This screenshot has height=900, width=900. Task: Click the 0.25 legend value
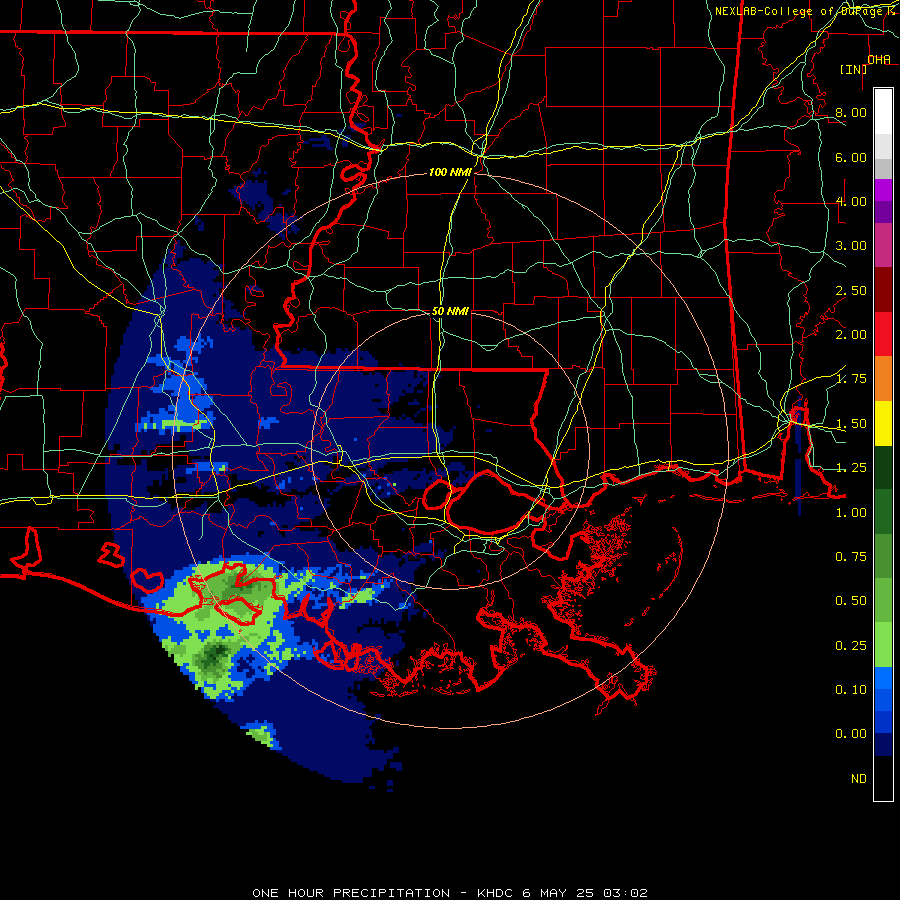tap(851, 646)
